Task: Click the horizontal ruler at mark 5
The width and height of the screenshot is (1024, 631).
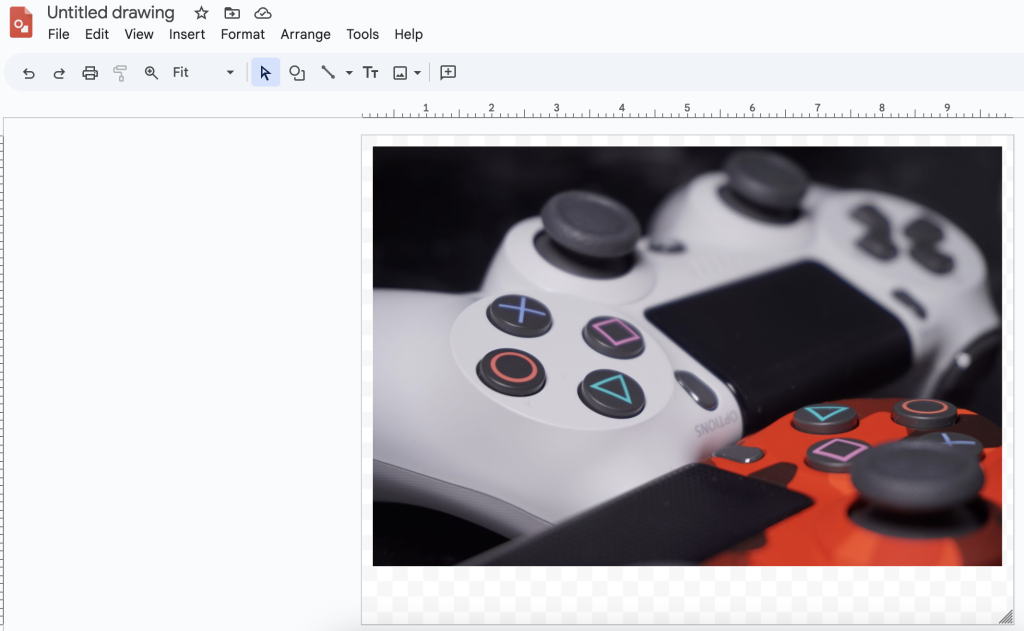Action: [x=686, y=110]
